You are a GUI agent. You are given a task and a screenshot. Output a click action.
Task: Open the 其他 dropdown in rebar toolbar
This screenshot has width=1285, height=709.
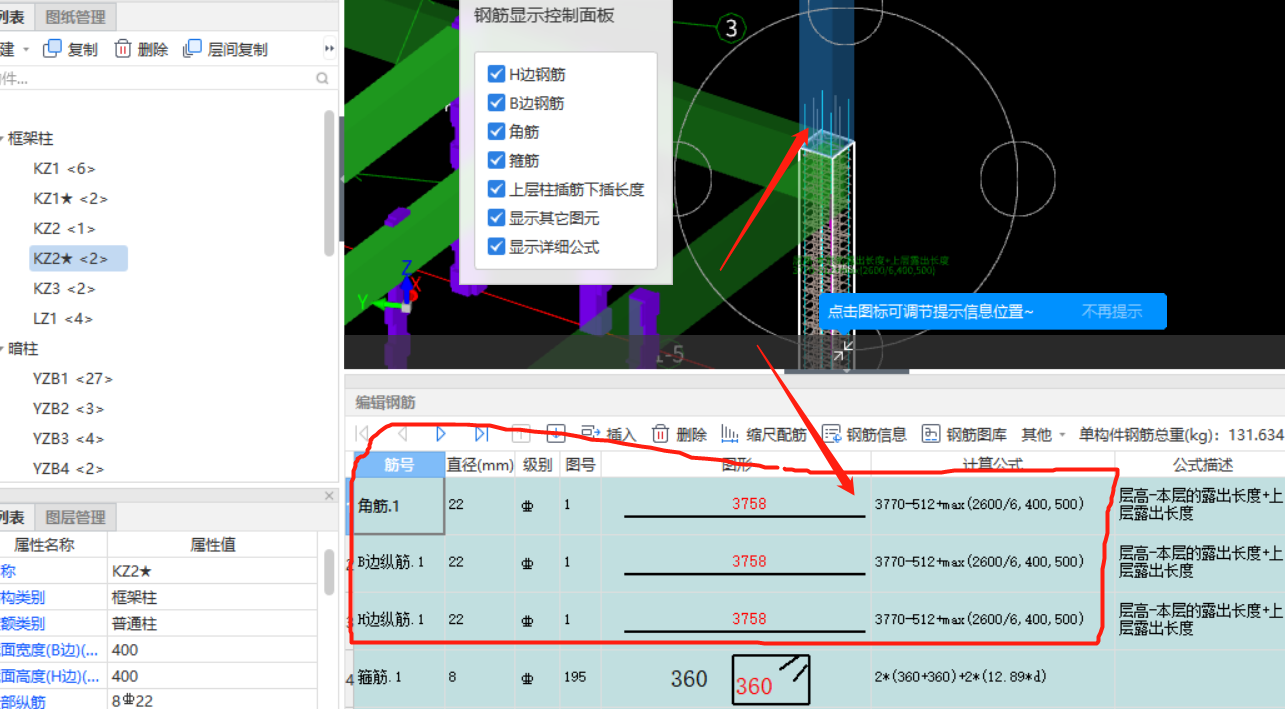pos(1043,434)
